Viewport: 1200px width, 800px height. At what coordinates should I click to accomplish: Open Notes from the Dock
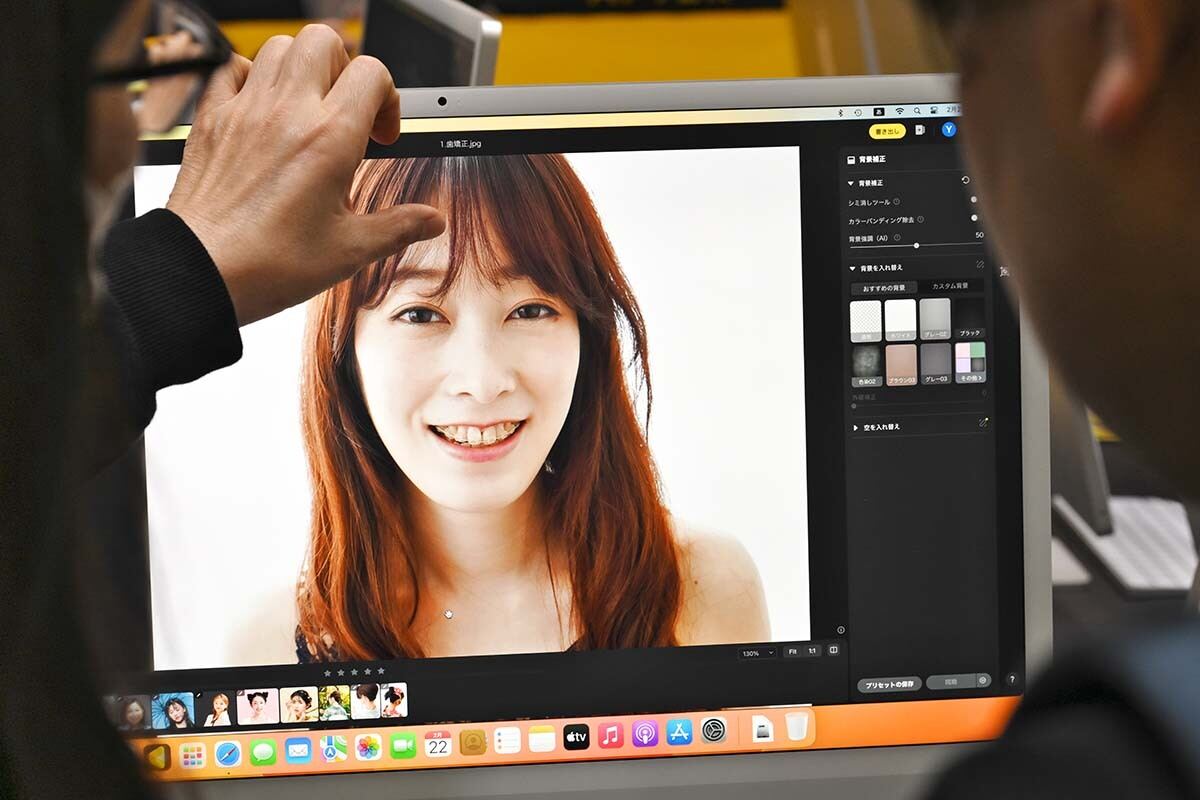(x=542, y=739)
